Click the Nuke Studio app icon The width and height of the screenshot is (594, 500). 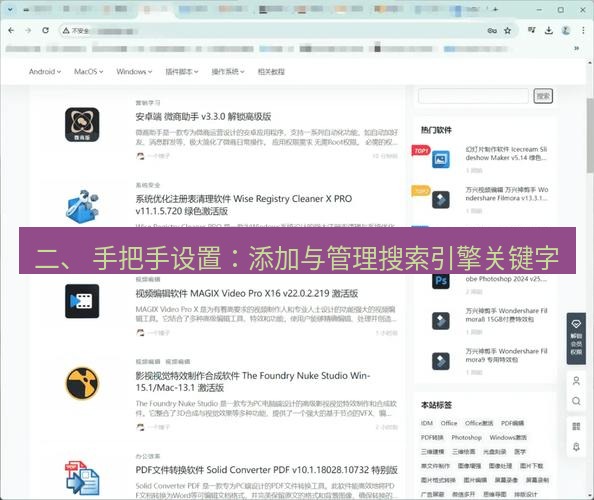pos(82,383)
